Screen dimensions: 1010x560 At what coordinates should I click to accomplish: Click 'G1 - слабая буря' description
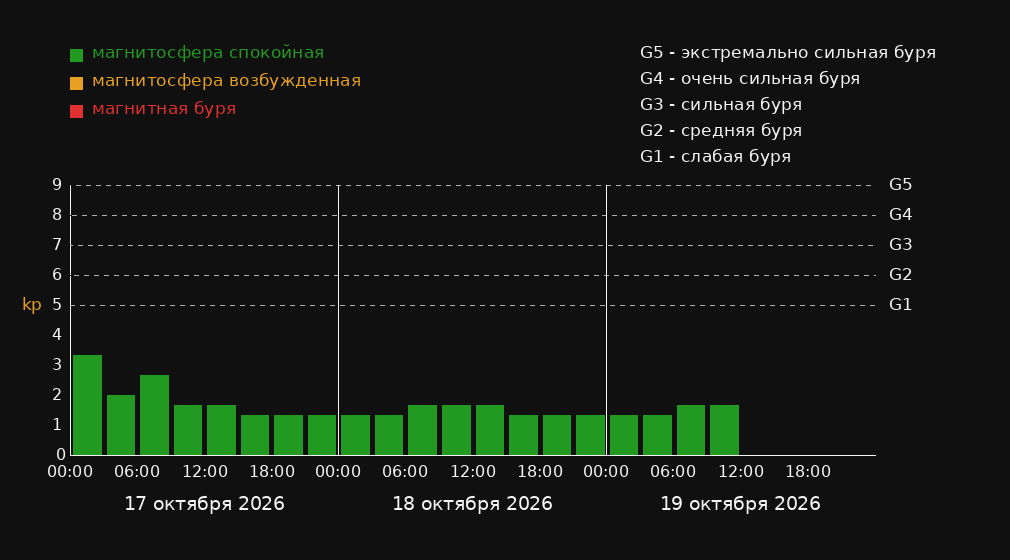(716, 157)
